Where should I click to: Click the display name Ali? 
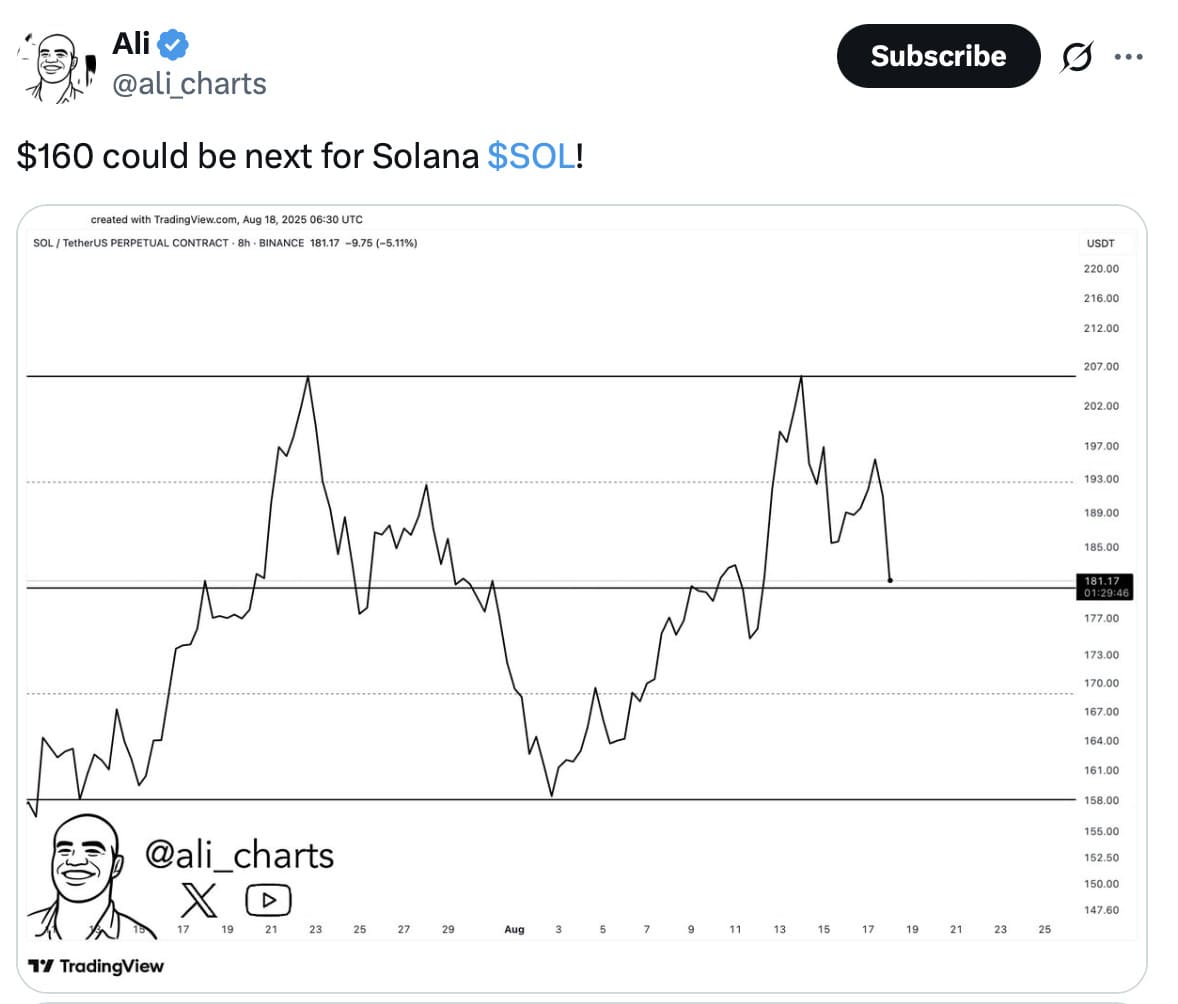coord(131,44)
